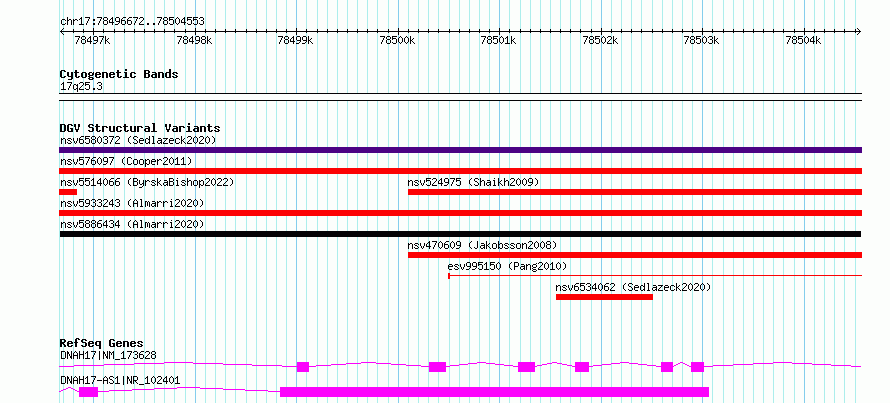Open the nsv5514066 (ByrskaBishop2022) label
This screenshot has width=890, height=403.
tap(146, 182)
